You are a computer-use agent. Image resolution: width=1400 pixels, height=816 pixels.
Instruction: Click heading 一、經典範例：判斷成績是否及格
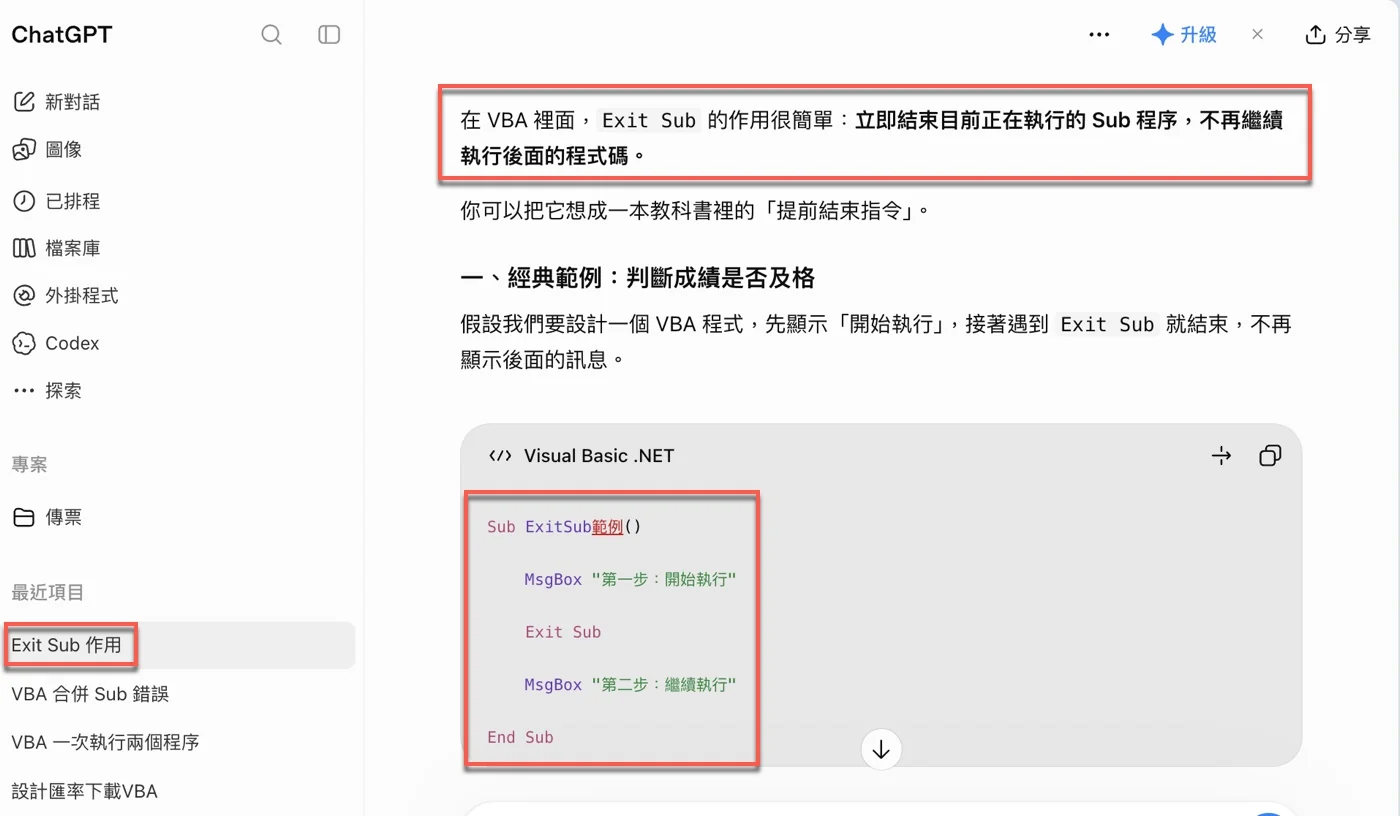[x=638, y=278]
